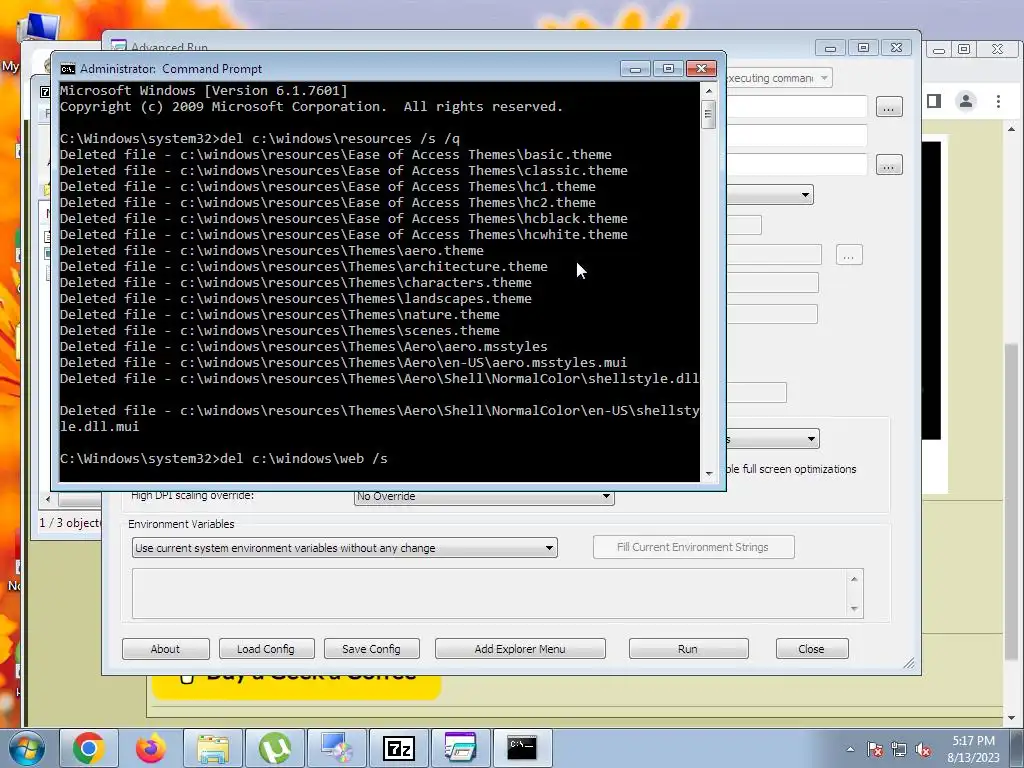This screenshot has height=768, width=1024.
Task: Click the yellow Buy a Geek a Coffee button
Action: [x=296, y=686]
